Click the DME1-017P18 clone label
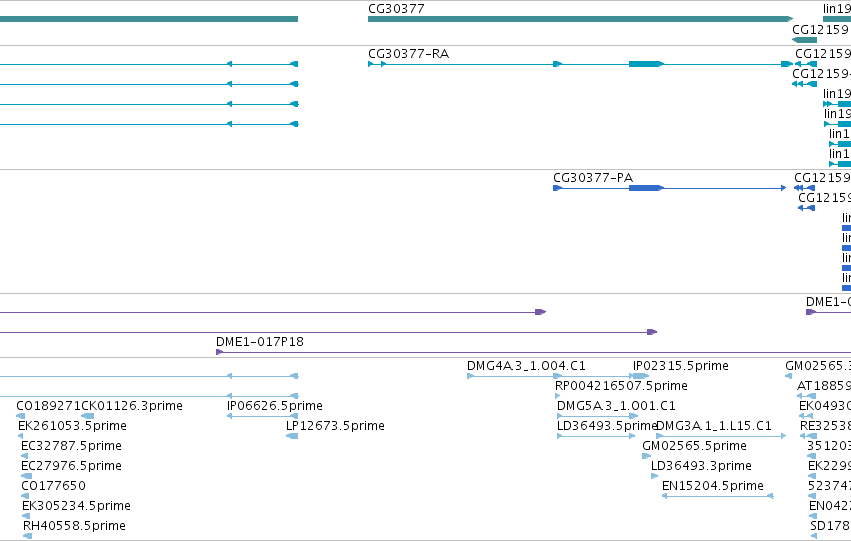 coord(259,342)
